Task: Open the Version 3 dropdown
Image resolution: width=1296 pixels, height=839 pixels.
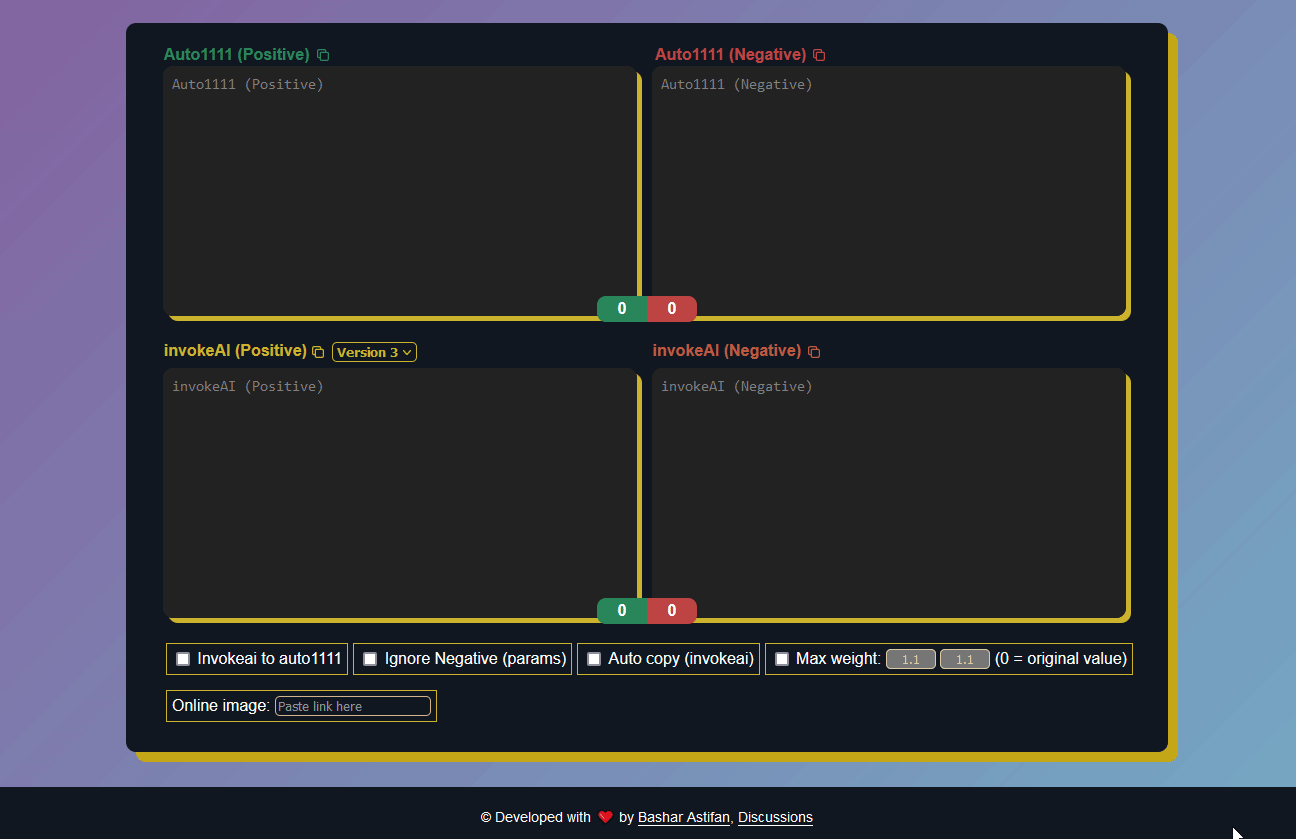Action: point(374,352)
